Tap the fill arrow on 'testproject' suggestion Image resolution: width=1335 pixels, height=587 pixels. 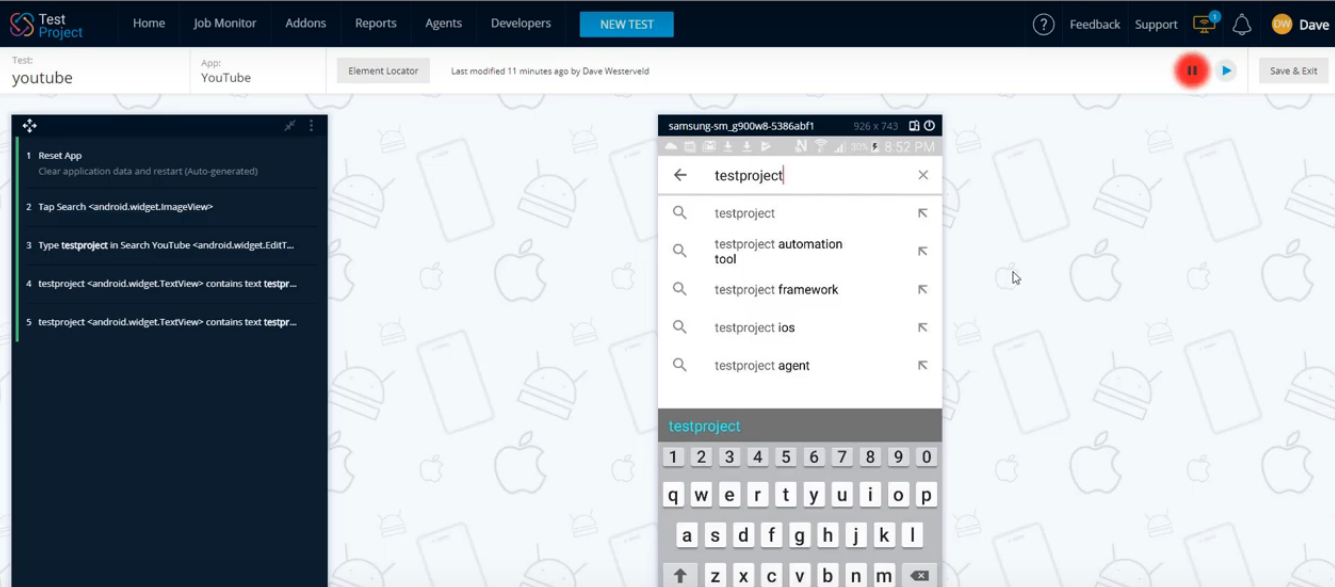[923, 213]
